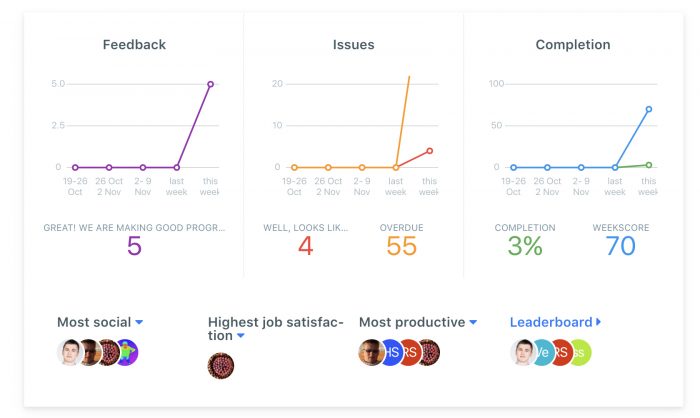Open the Most productive dropdown arrow
Viewport: 700px width, 418px height.
(x=473, y=322)
